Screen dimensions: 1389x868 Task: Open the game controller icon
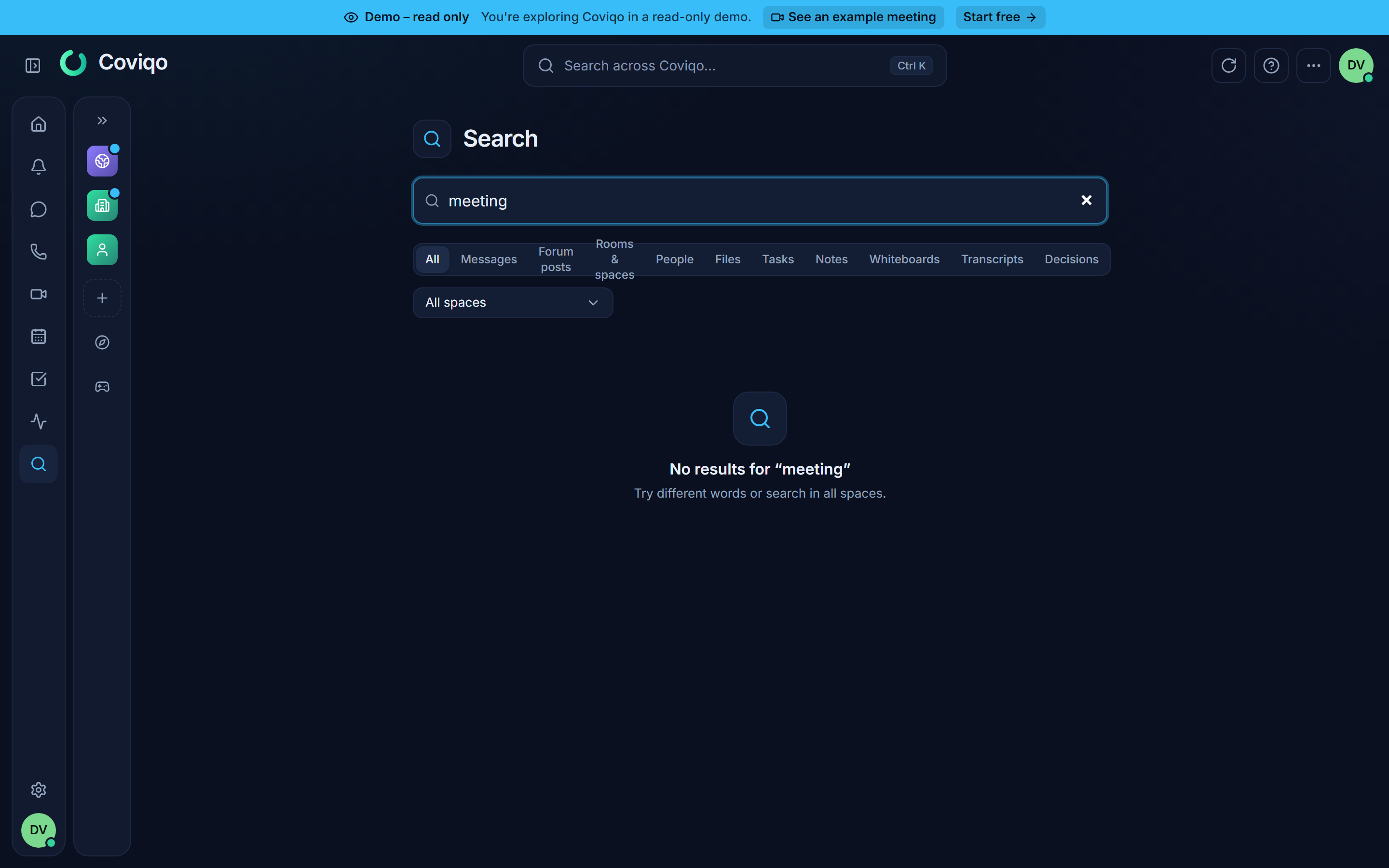pos(102,387)
